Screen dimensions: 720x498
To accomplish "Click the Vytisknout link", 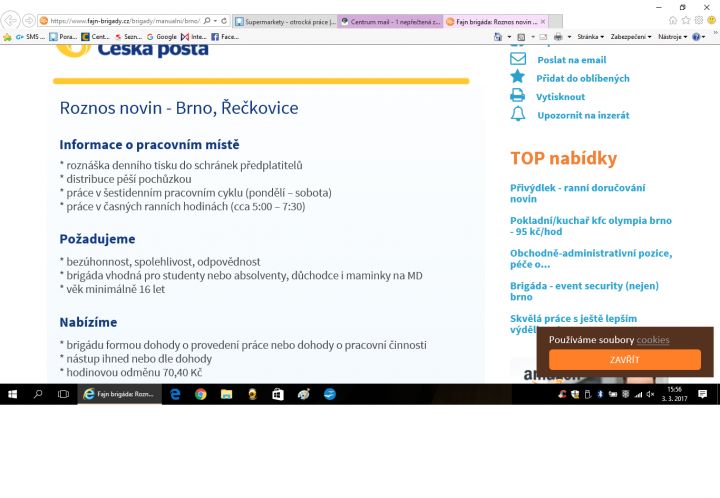I will pyautogui.click(x=560, y=97).
